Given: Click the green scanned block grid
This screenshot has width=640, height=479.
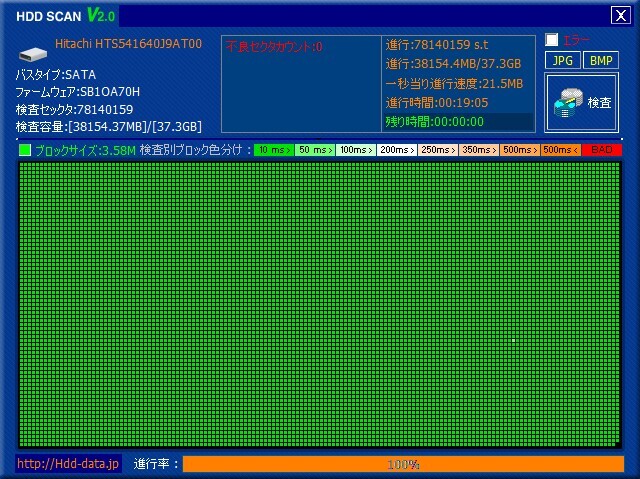Looking at the screenshot, I should [320, 304].
